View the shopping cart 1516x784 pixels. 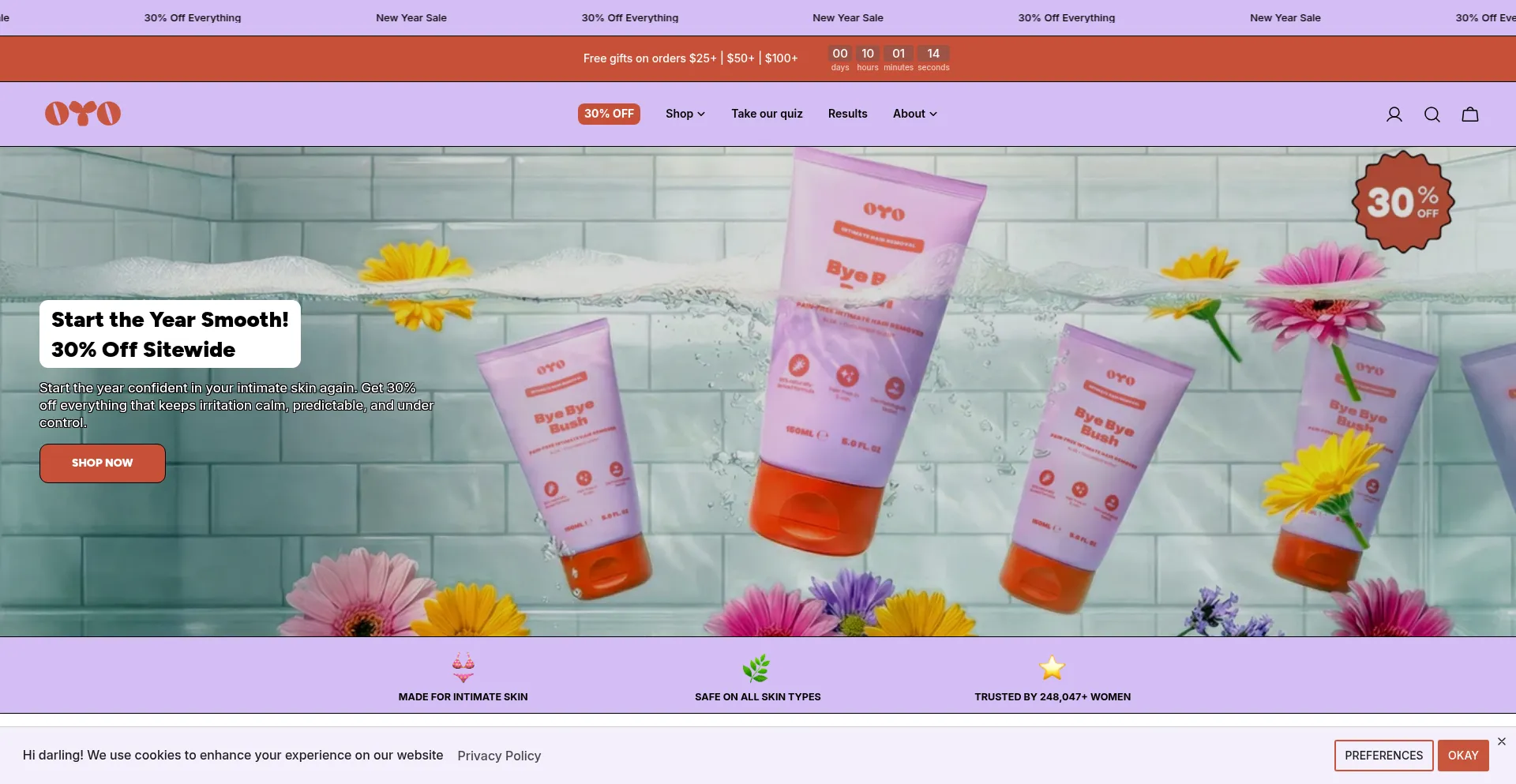1469,114
